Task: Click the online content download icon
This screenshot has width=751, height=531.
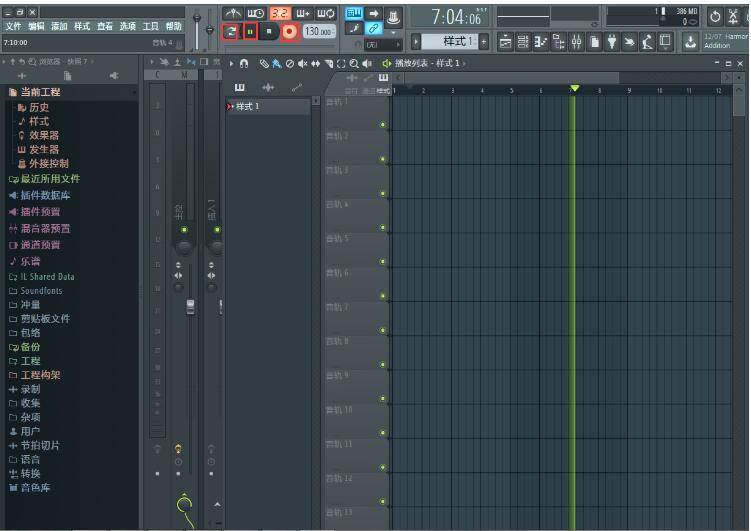Action: tap(690, 42)
